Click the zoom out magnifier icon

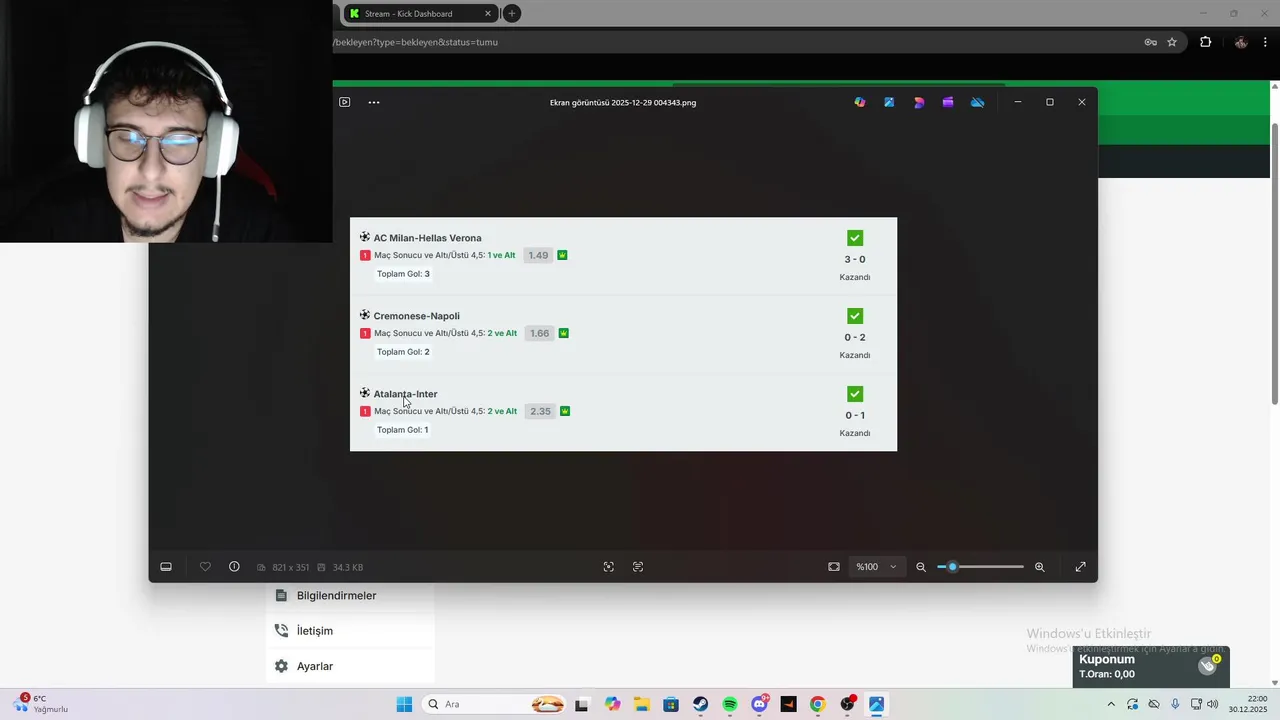click(921, 567)
